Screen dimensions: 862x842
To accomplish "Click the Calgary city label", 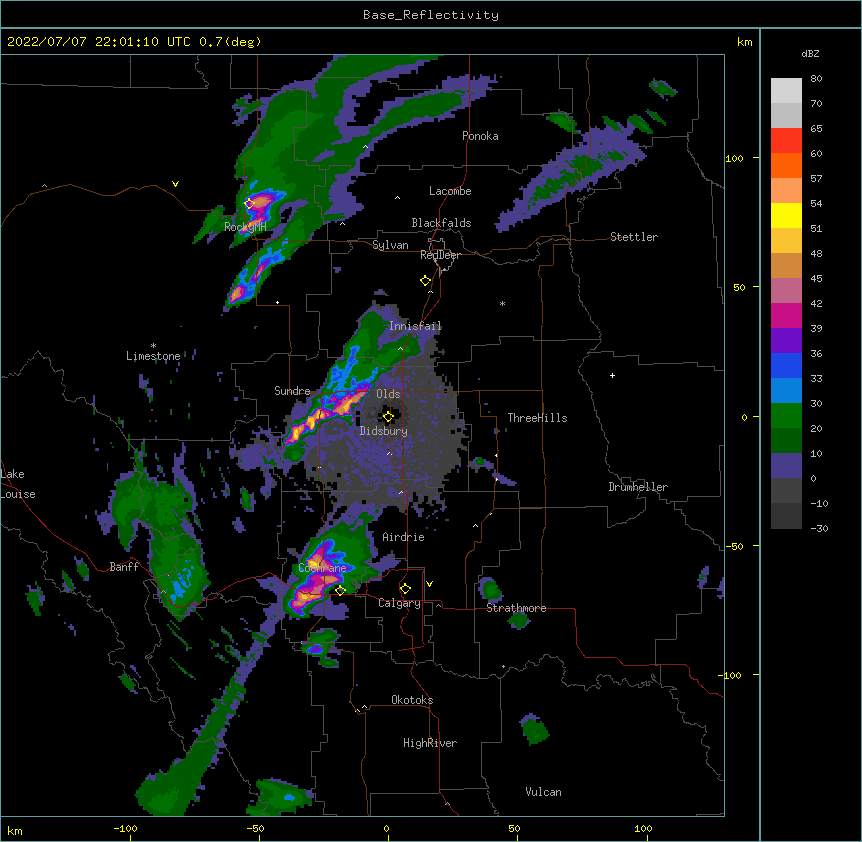I will tap(399, 603).
